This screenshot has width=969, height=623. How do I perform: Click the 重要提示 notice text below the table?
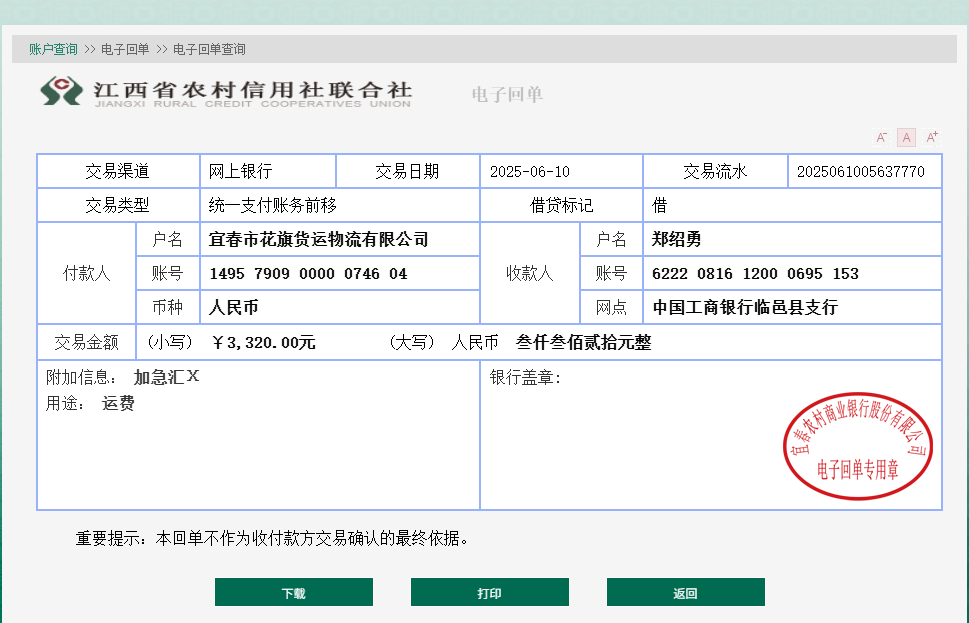[272, 538]
